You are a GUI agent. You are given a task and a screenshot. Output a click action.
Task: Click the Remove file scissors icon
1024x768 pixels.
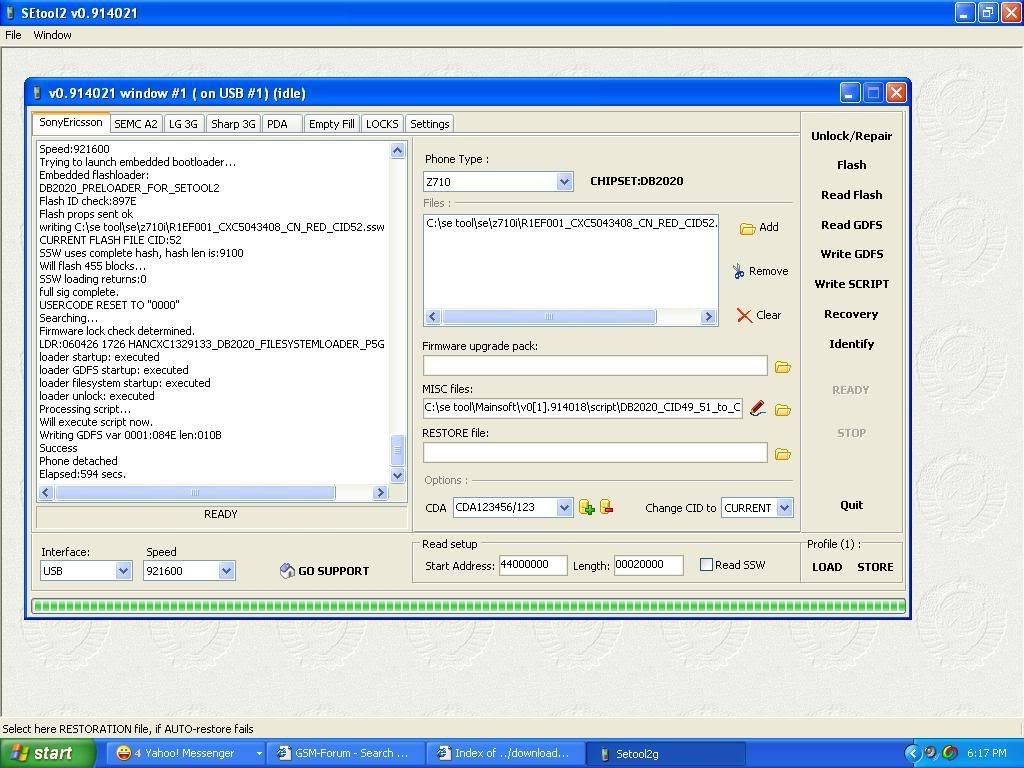click(738, 271)
